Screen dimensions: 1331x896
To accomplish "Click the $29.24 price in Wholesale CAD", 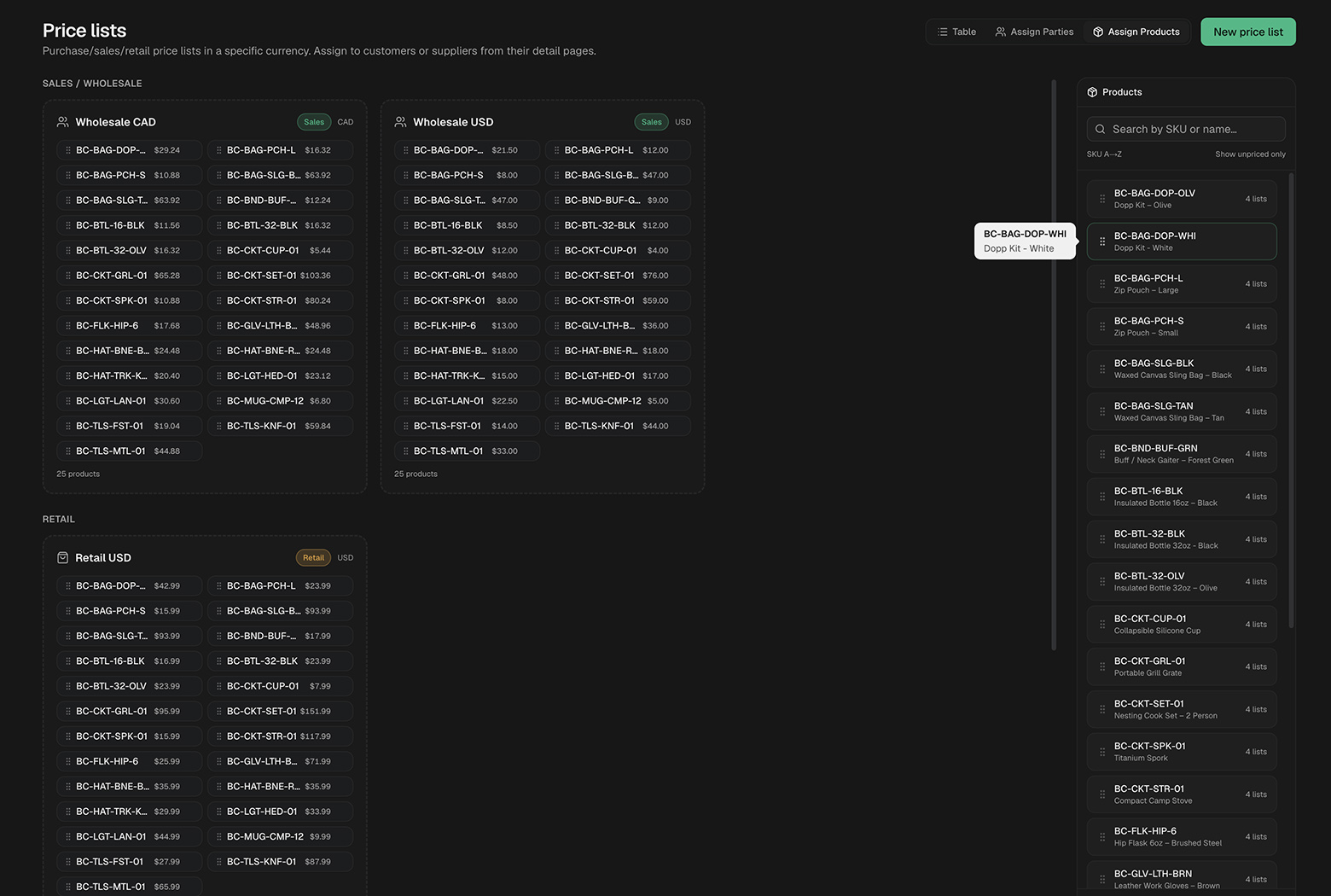I will (166, 150).
